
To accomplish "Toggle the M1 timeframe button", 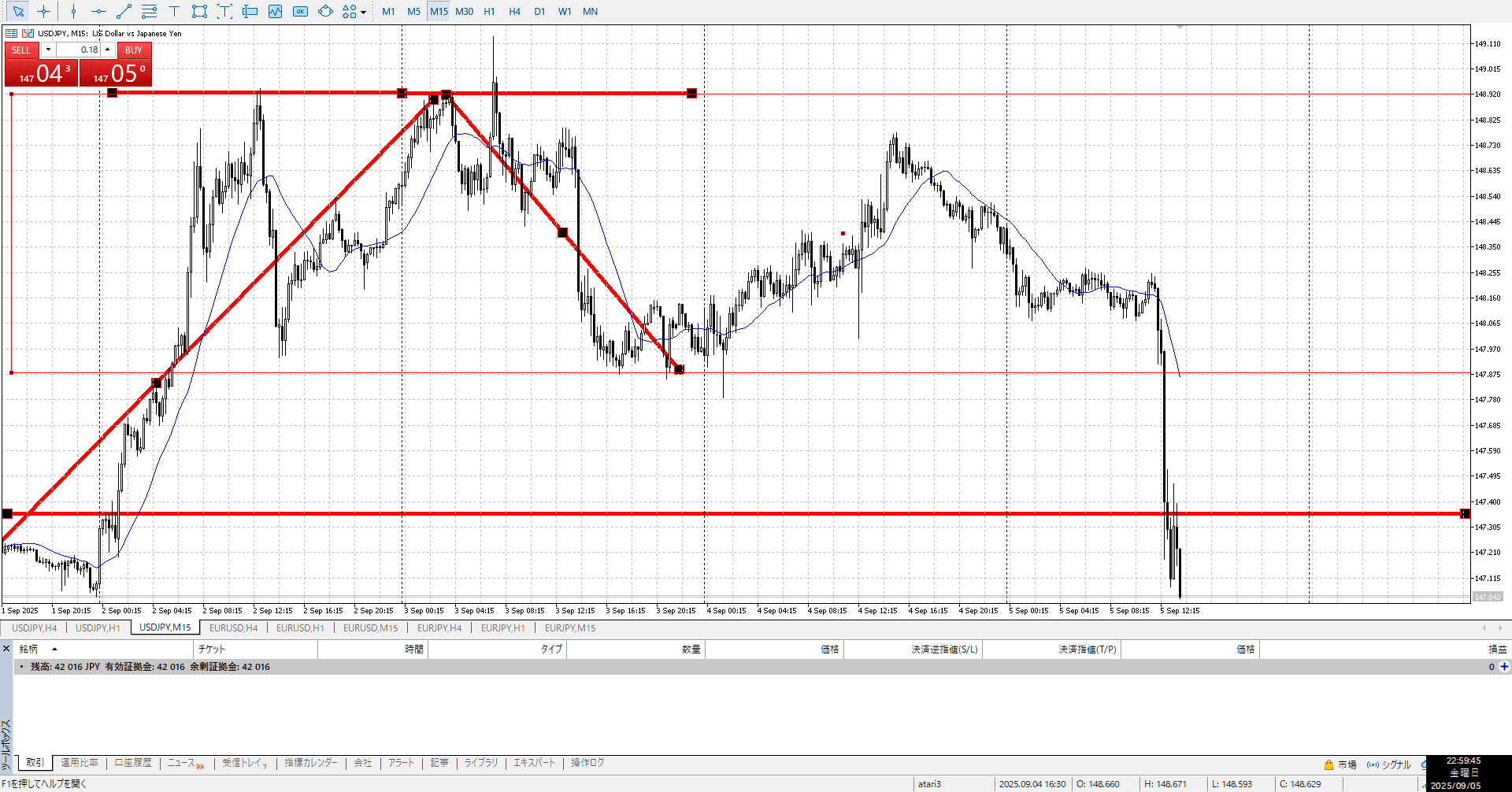I will click(388, 11).
